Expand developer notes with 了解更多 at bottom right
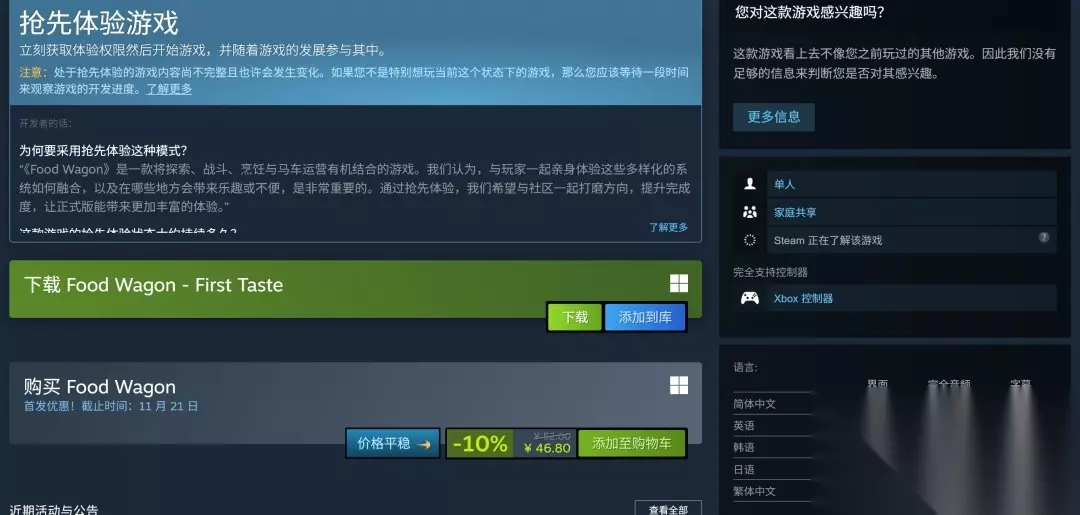The width and height of the screenshot is (1080, 515). [668, 227]
